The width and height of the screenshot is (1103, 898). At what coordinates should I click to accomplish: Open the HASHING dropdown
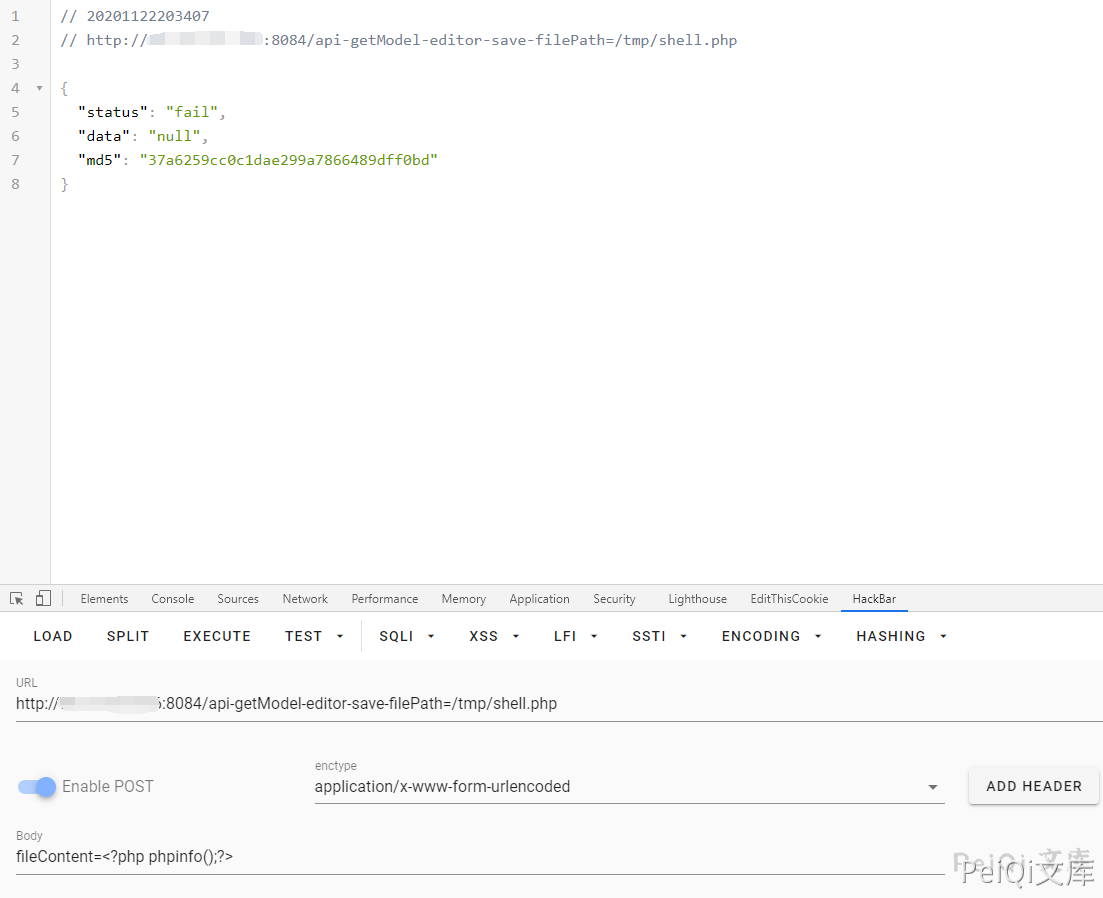point(901,636)
